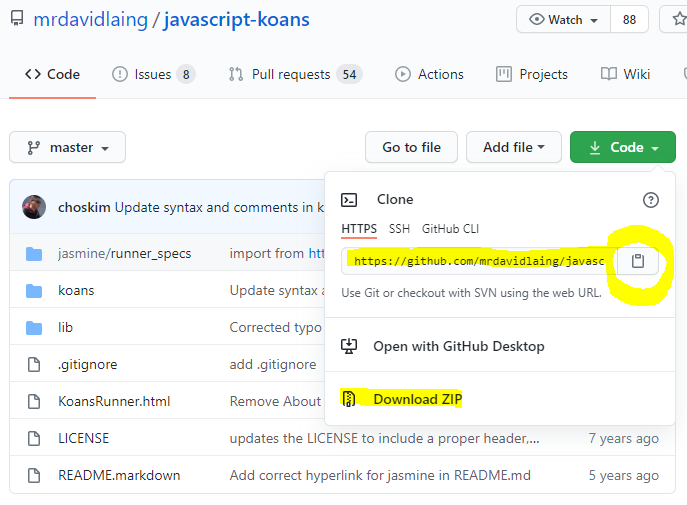Expand the Add file dropdown
687x505 pixels.
(513, 147)
